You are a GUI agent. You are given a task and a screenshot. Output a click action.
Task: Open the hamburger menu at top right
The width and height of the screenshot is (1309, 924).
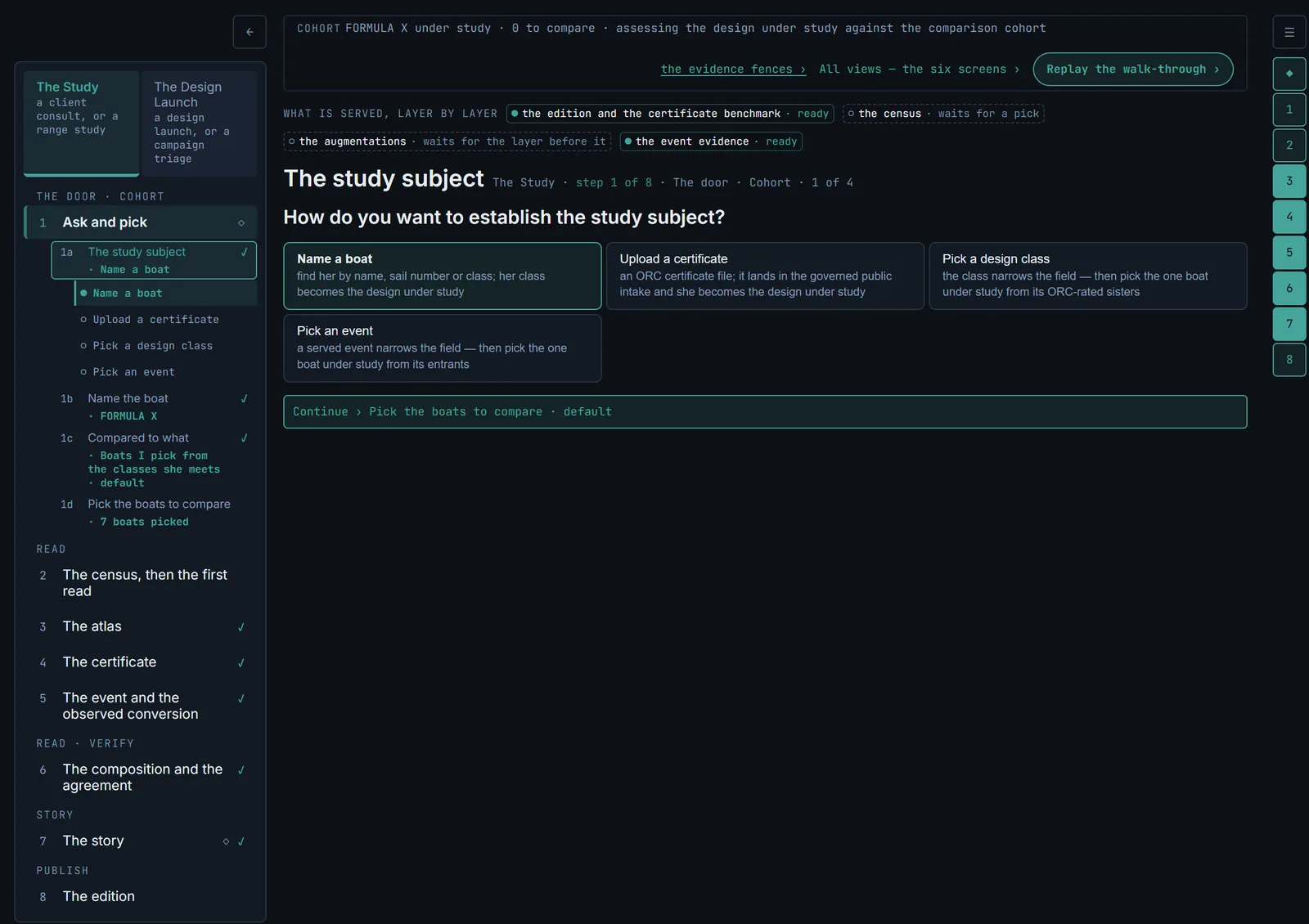[x=1289, y=32]
